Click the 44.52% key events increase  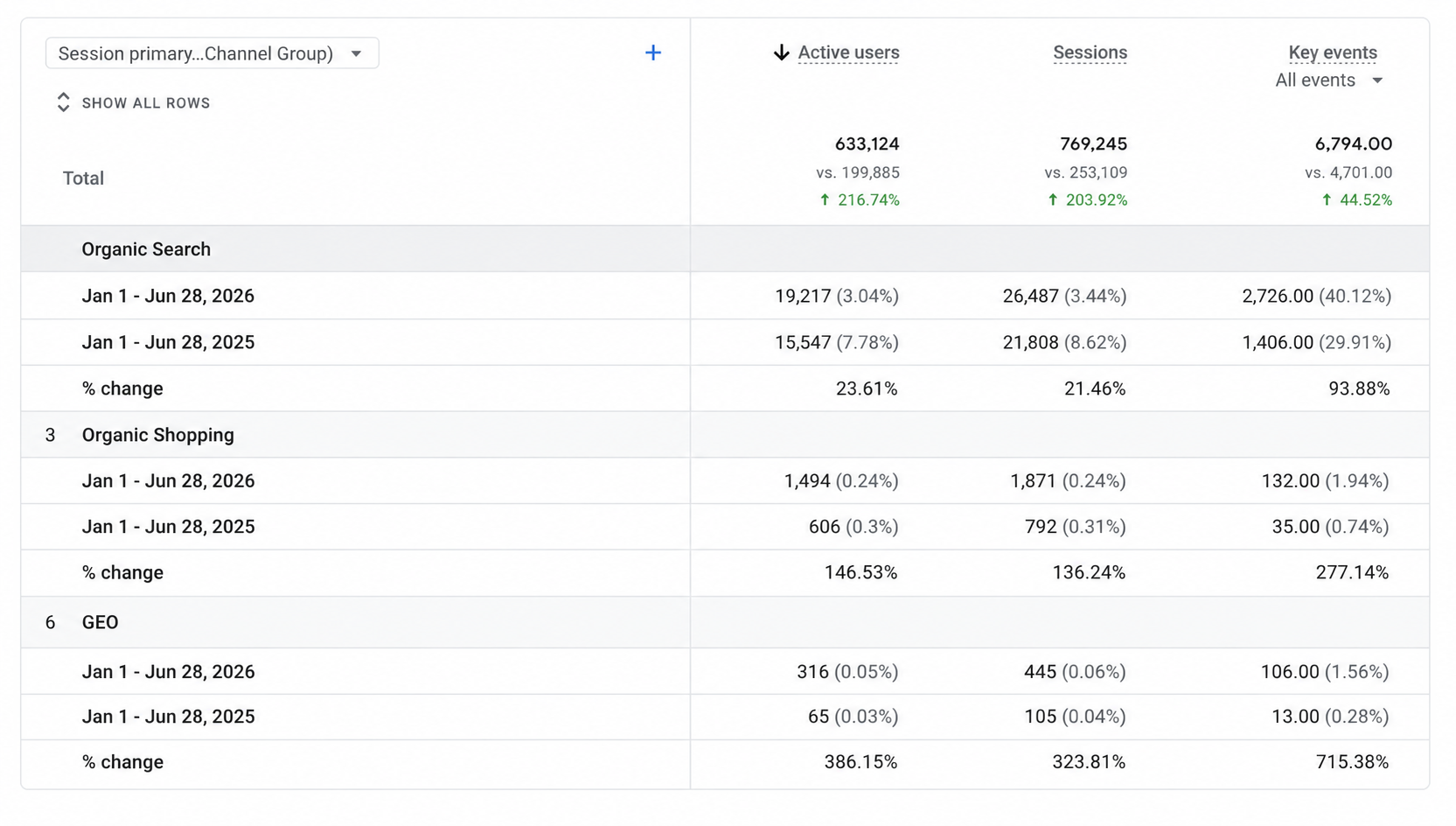tap(1356, 200)
